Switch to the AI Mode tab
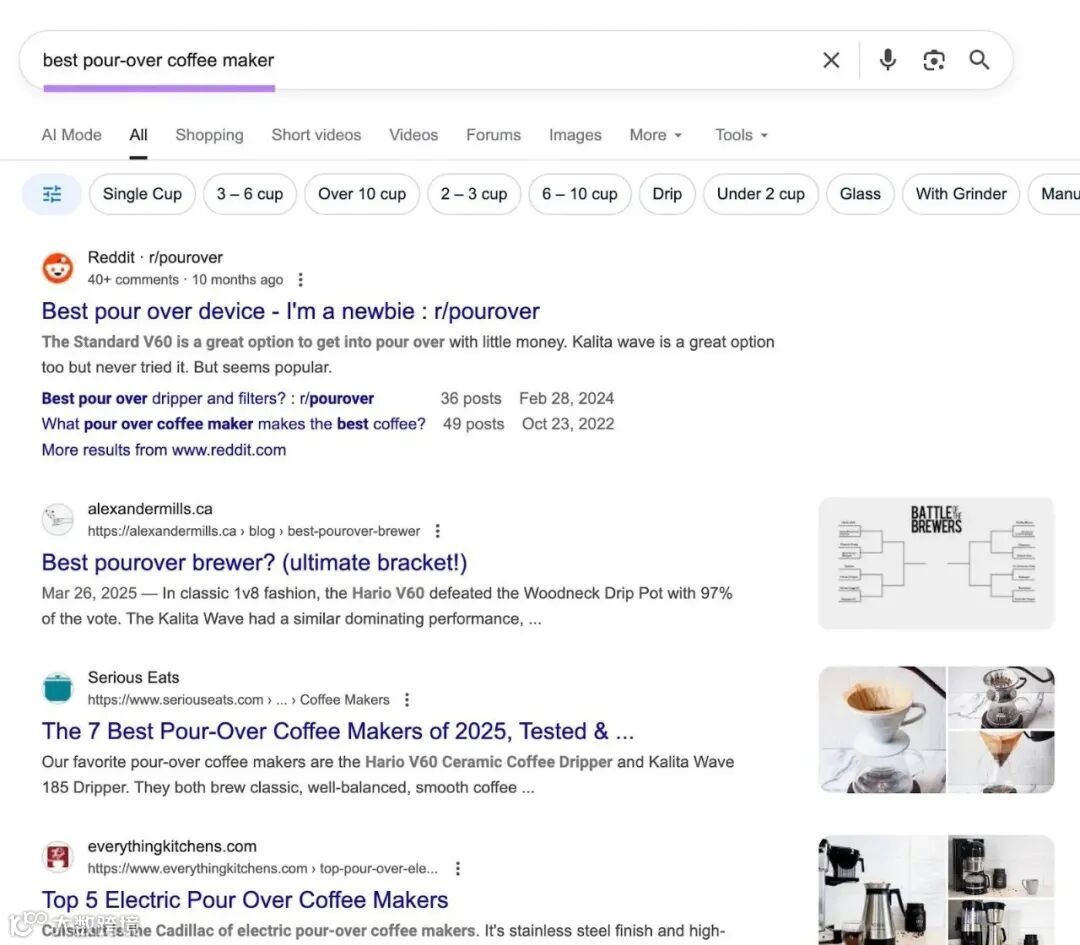Viewport: 1080px width, 945px height. point(72,135)
